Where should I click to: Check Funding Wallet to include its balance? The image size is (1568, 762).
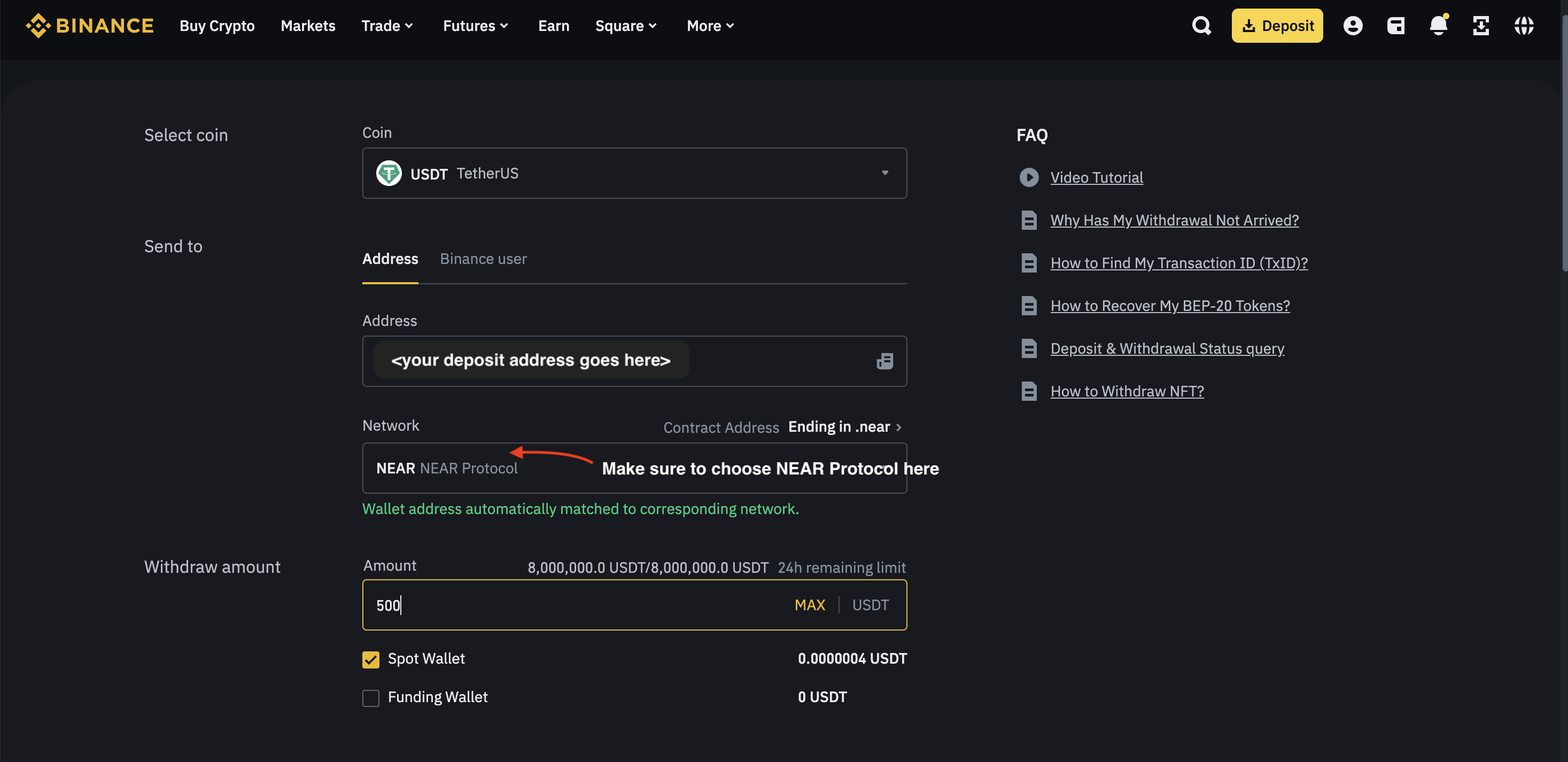pos(371,697)
